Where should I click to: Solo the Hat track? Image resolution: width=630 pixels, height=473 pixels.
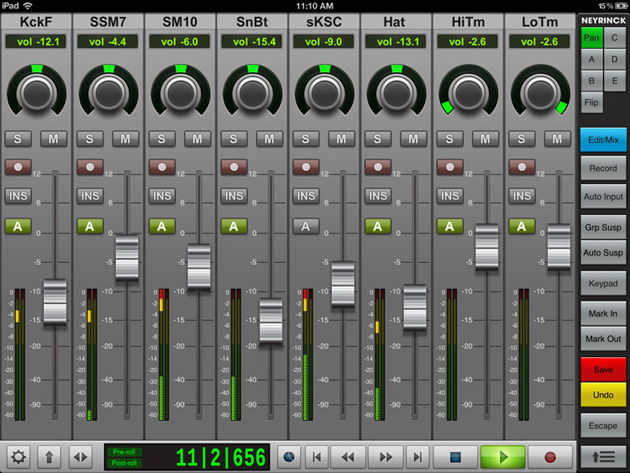coord(378,139)
